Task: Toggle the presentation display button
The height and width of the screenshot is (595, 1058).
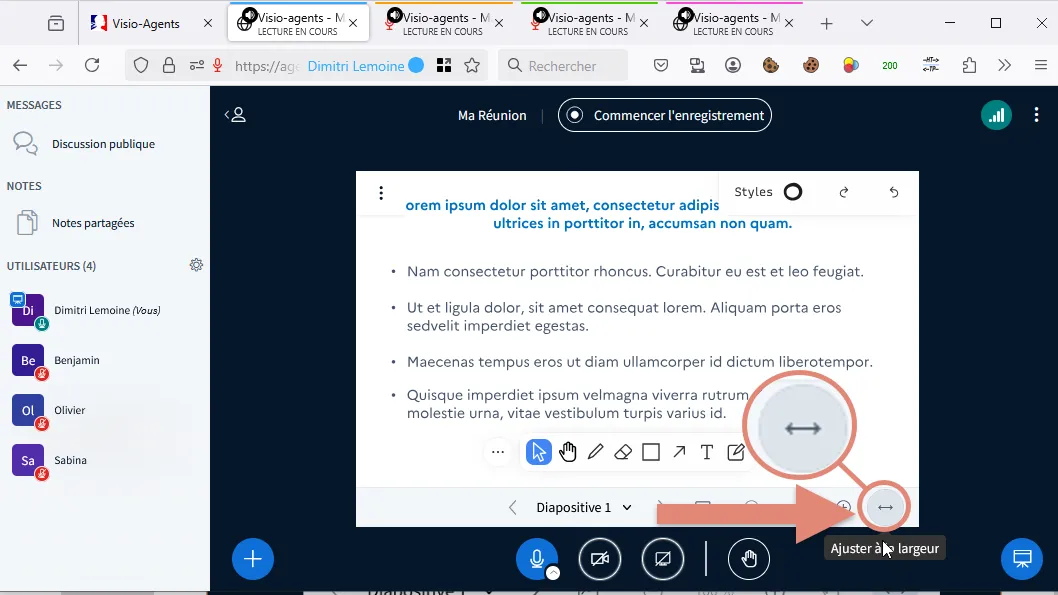Action: coord(1022,559)
